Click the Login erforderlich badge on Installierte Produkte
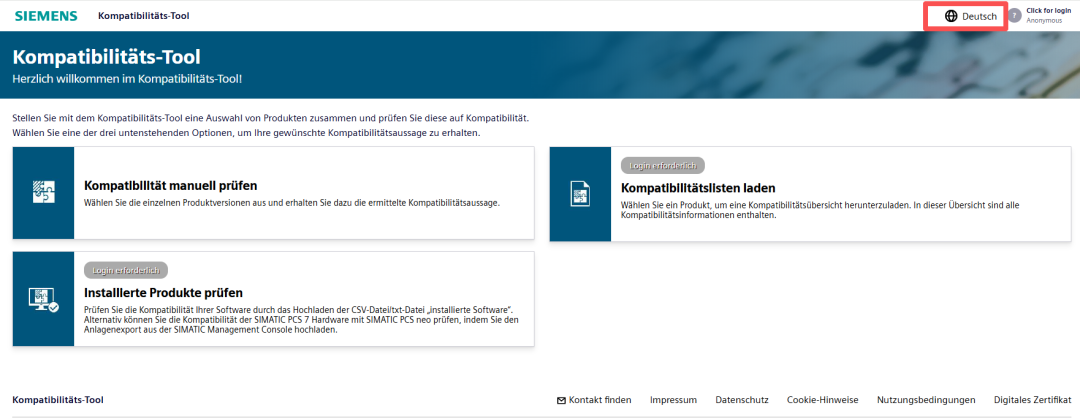The image size is (1080, 419). click(x=126, y=270)
